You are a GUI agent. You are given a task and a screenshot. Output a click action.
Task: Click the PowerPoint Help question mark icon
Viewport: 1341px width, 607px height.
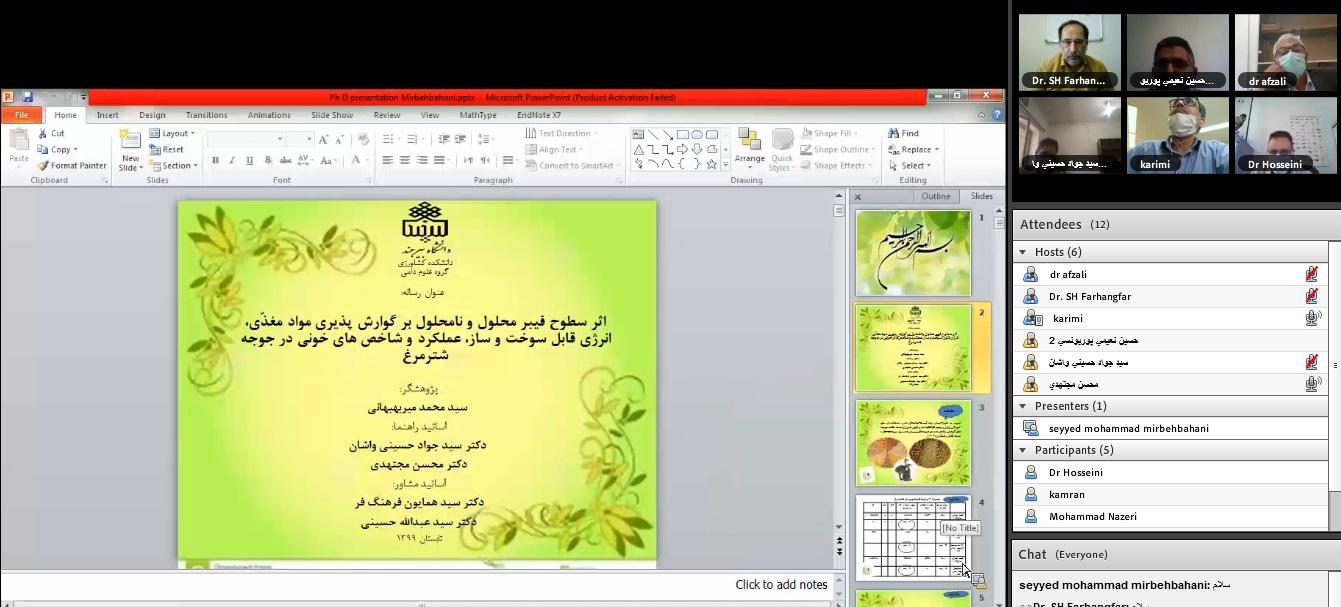(997, 115)
